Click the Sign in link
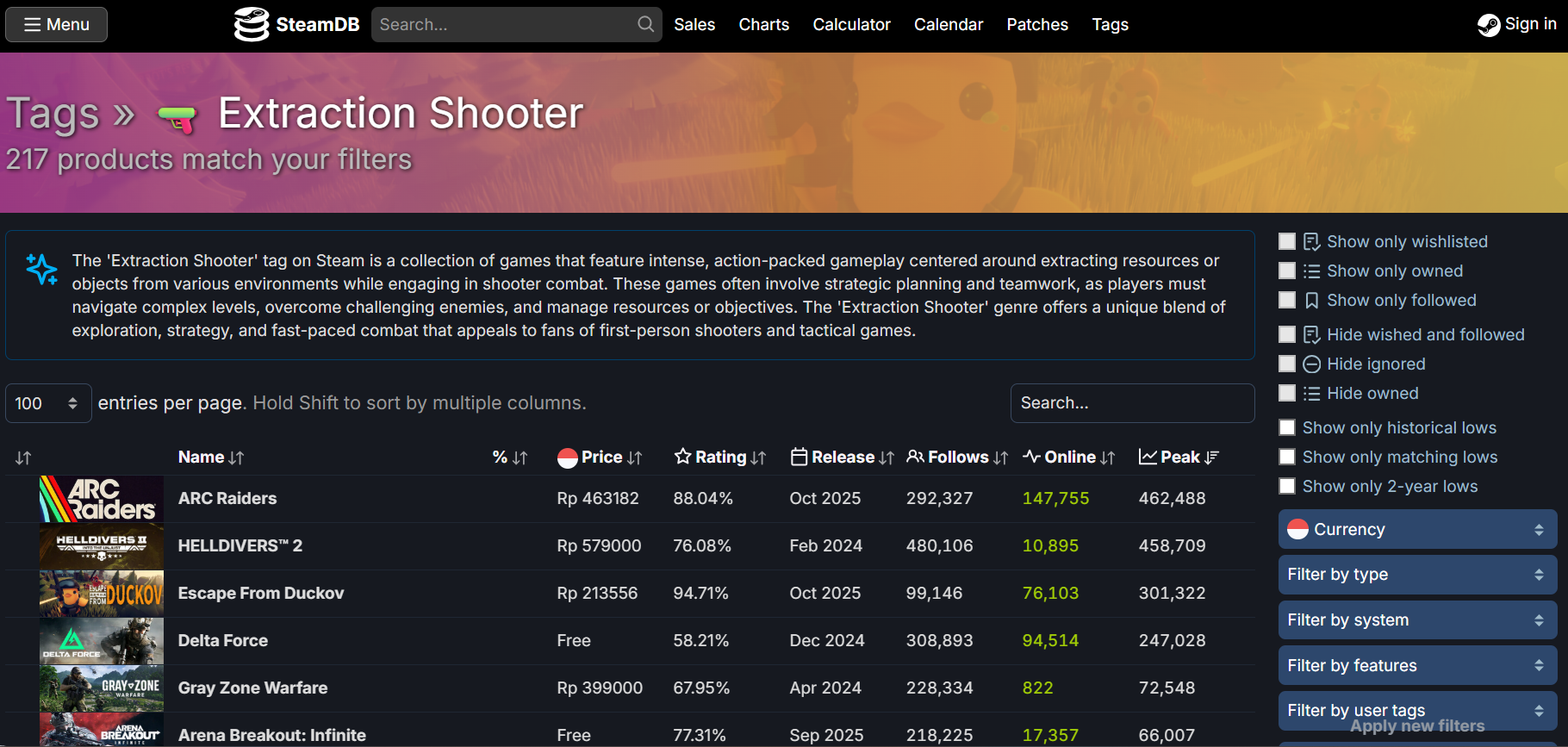The image size is (1568, 747). [1517, 24]
